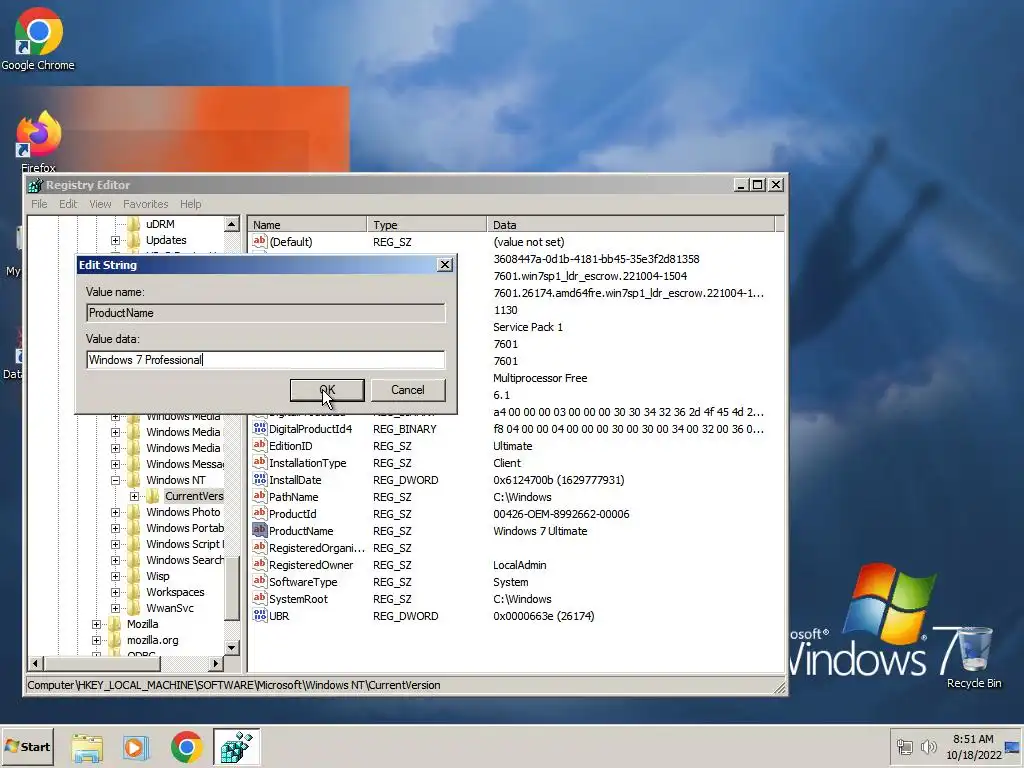Expand the Windows Search key

click(116, 560)
